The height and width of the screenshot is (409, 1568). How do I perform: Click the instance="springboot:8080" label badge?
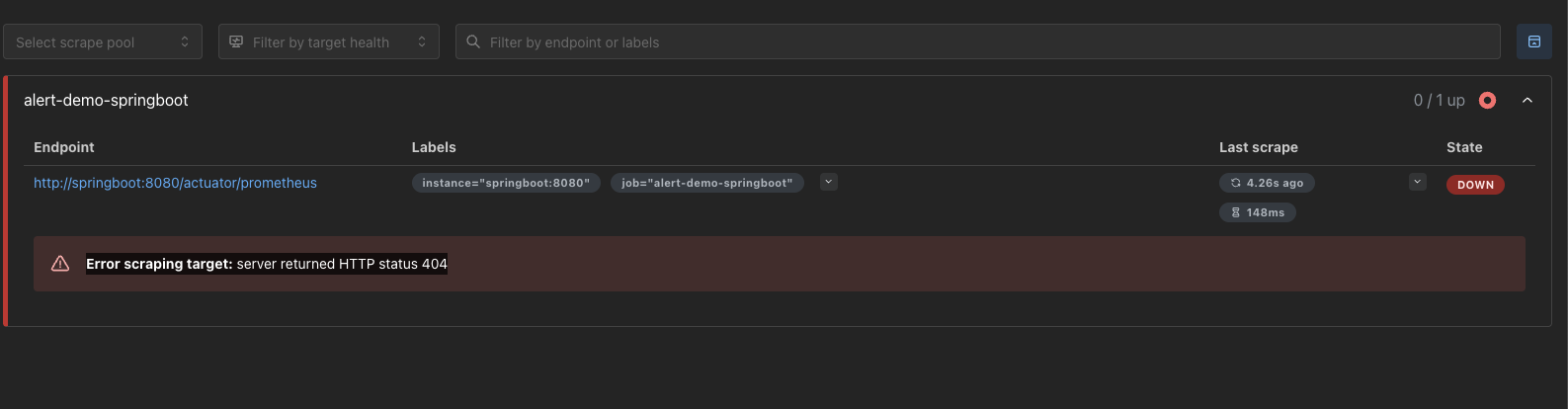point(506,183)
